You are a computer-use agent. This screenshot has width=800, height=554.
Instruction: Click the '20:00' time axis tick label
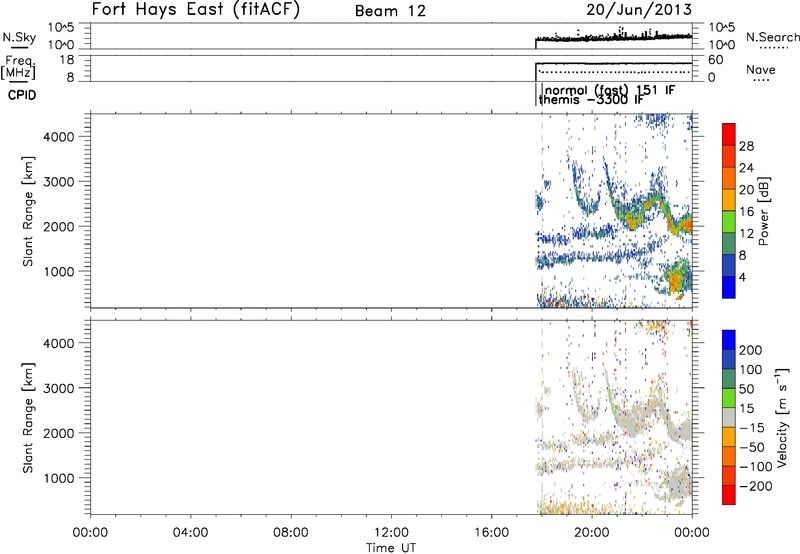click(592, 533)
